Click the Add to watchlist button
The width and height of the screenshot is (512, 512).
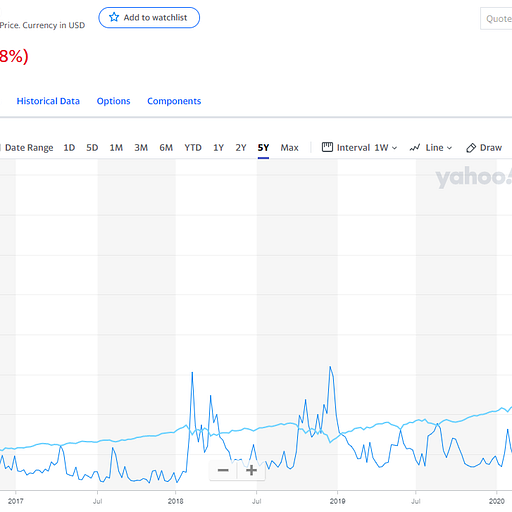149,18
